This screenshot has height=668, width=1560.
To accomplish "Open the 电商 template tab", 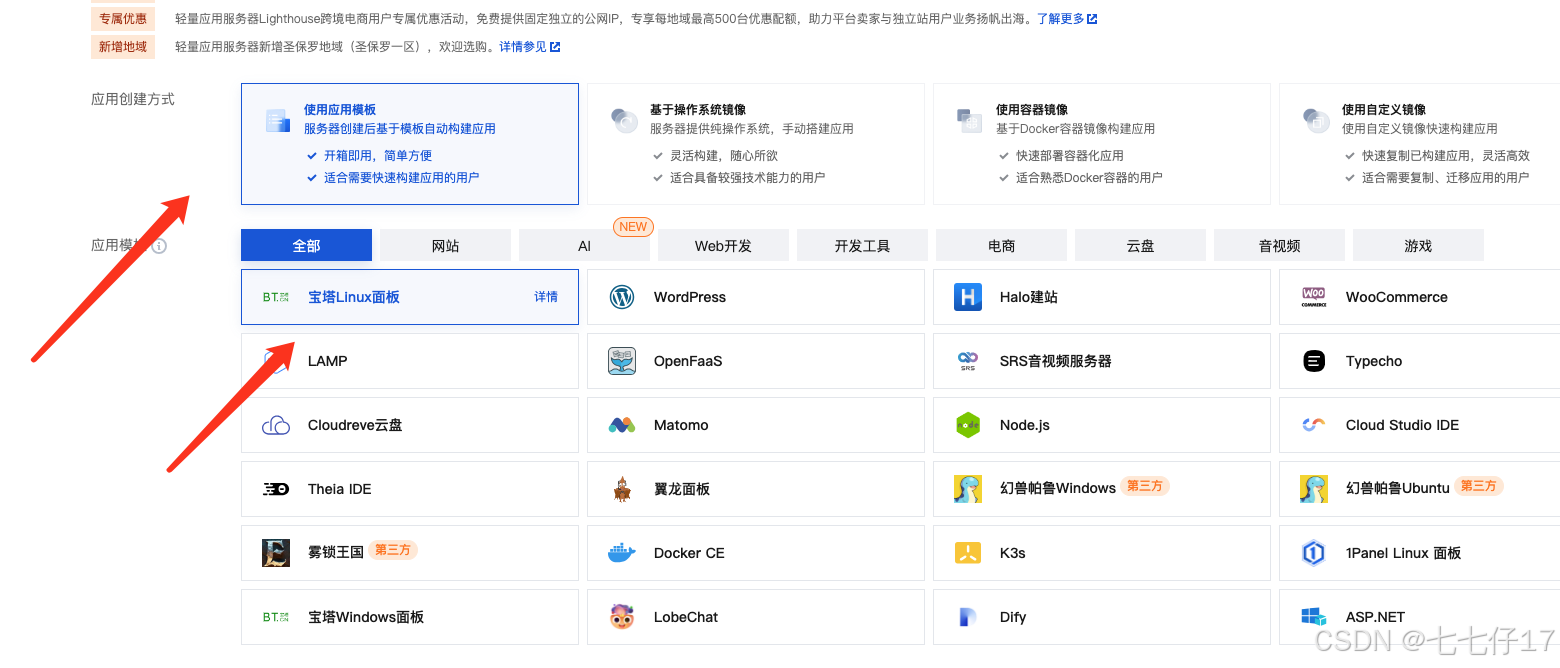I will click(1001, 245).
